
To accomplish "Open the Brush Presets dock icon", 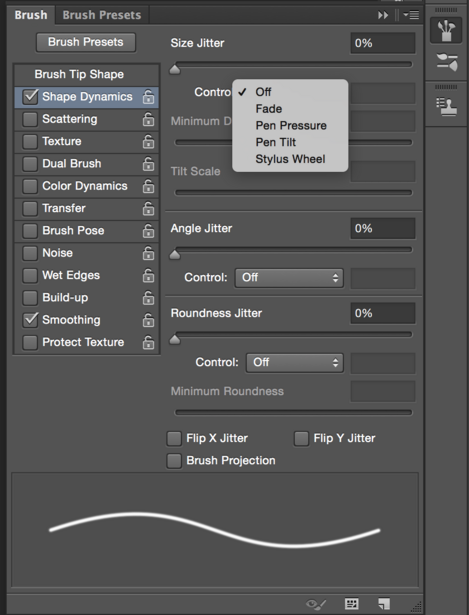I will coord(447,63).
